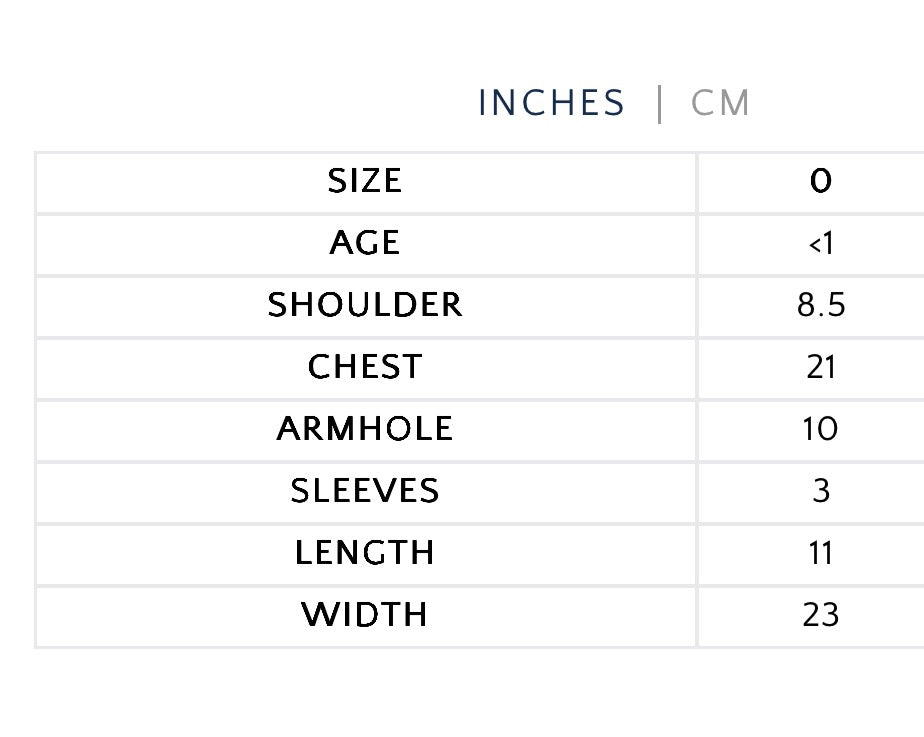Select the WIDTH row label

point(365,615)
